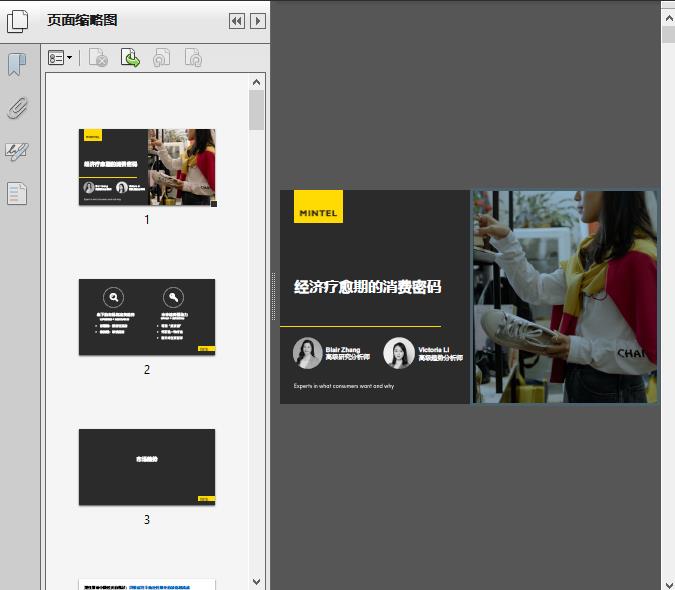Open the Bookmarks panel
This screenshot has width=675, height=590.
pos(17,65)
